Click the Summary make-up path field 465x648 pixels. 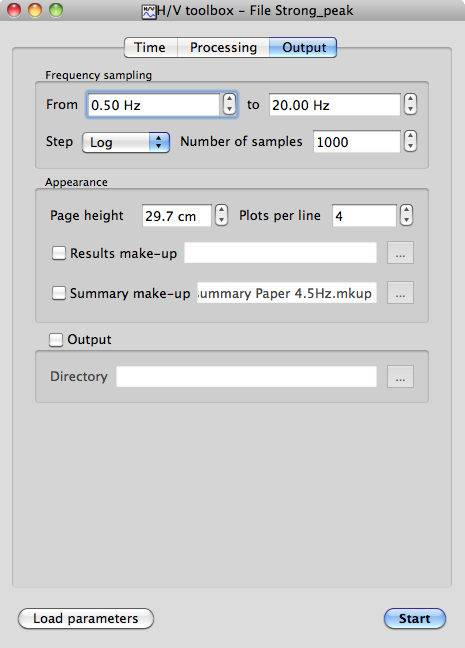pos(286,293)
